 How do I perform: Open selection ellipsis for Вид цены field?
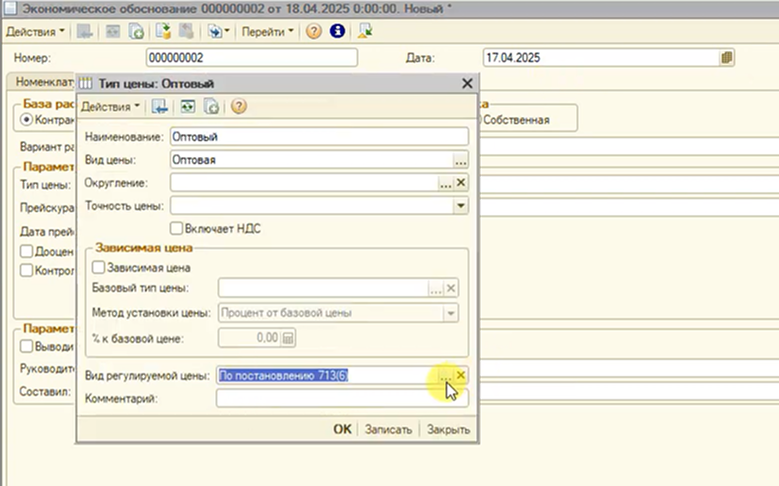click(x=461, y=160)
